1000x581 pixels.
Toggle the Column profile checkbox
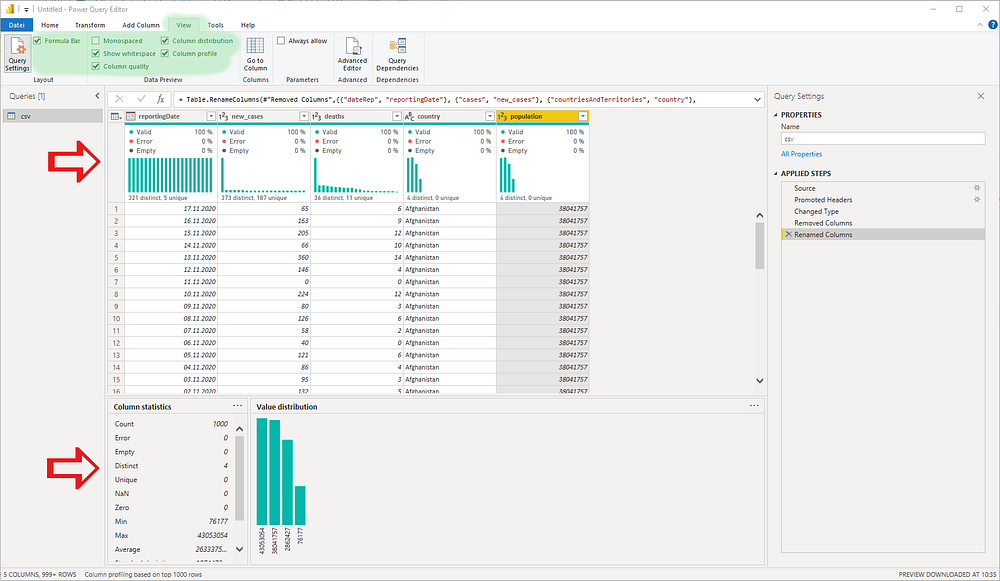pyautogui.click(x=165, y=54)
